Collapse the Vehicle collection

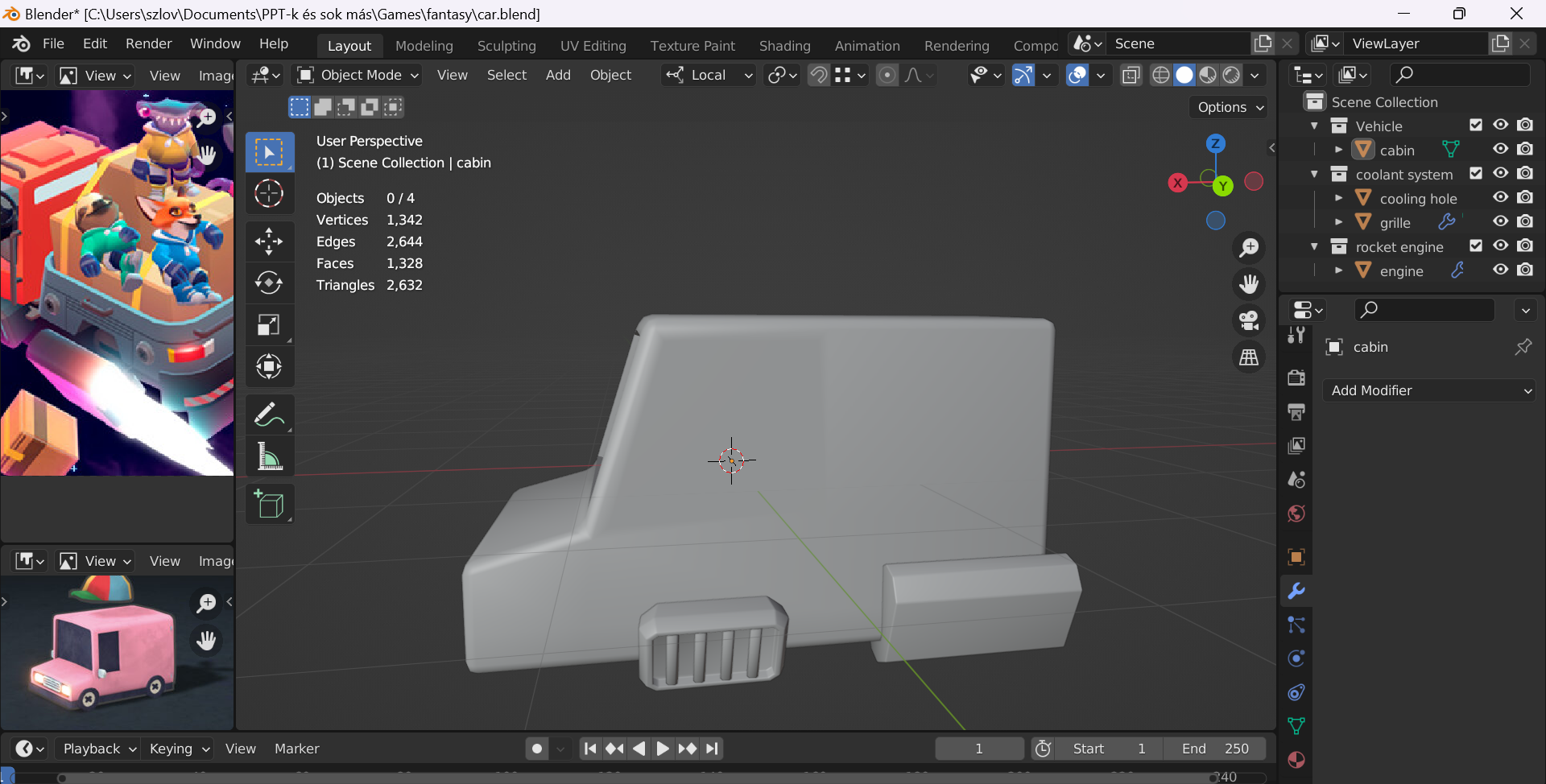1314,126
